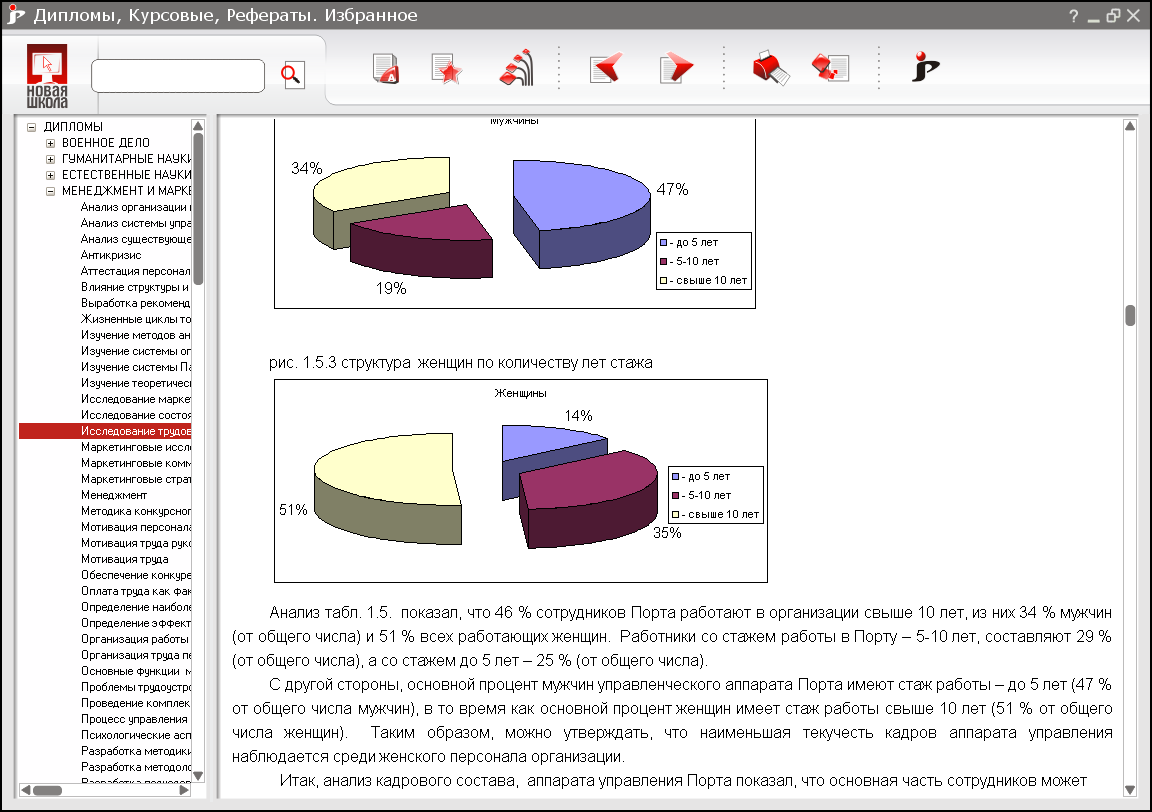Open the Определение наиболее item
Screen dimensions: 1152x812
coord(135,607)
